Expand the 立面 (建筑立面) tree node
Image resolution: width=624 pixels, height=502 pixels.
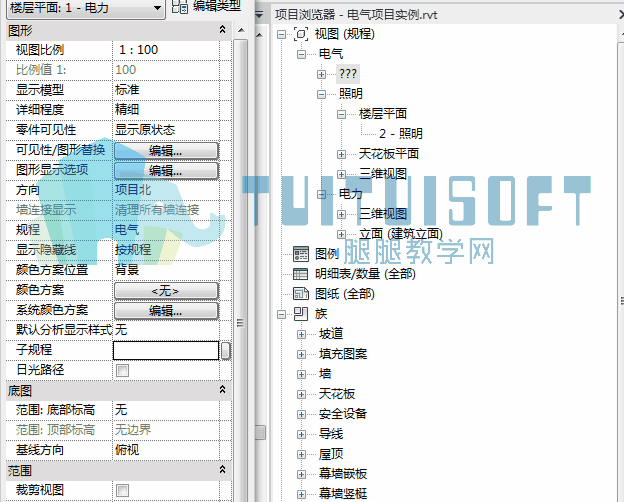click(x=341, y=234)
